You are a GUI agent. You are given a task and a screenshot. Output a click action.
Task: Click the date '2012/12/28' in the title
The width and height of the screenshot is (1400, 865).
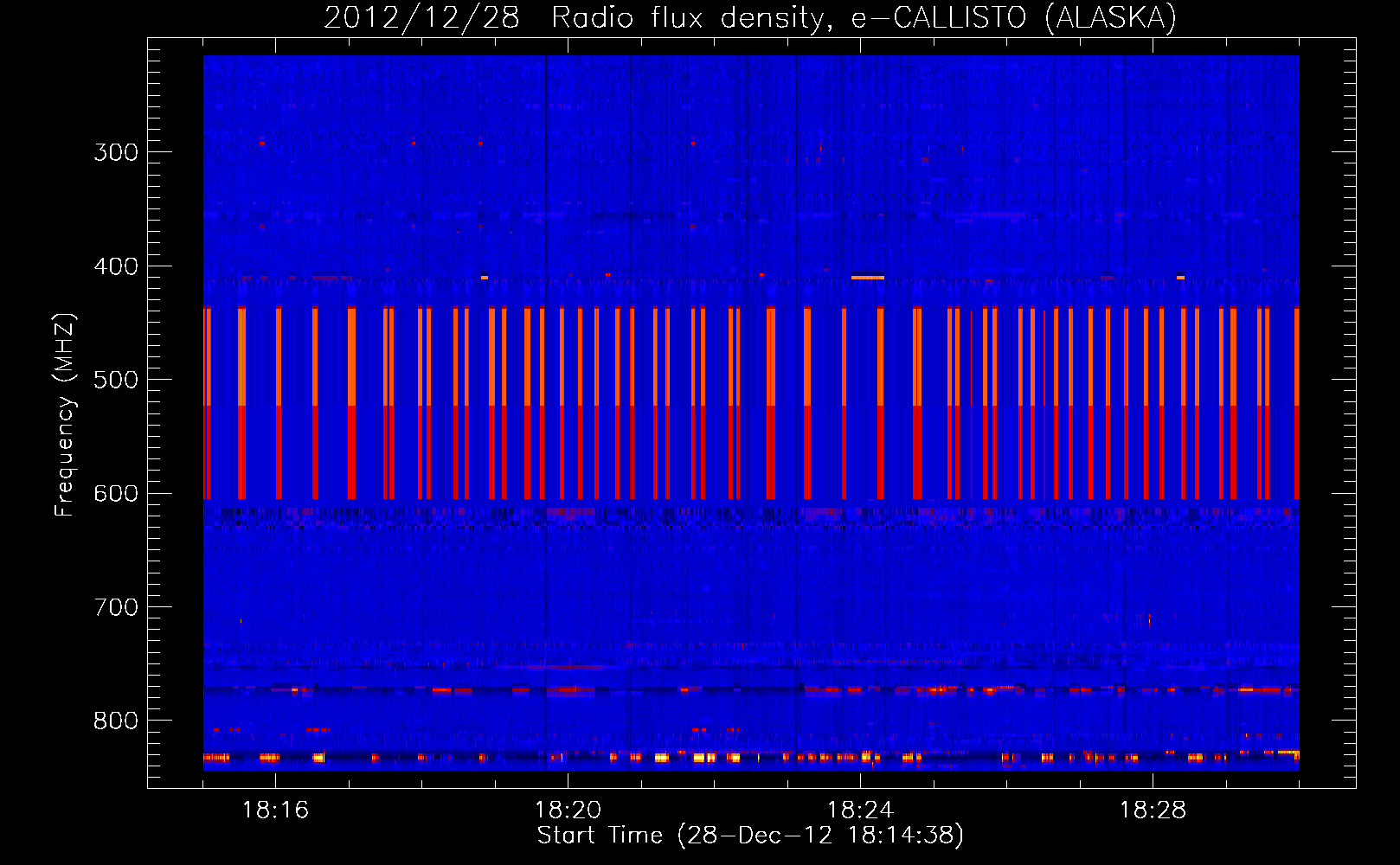click(x=421, y=18)
